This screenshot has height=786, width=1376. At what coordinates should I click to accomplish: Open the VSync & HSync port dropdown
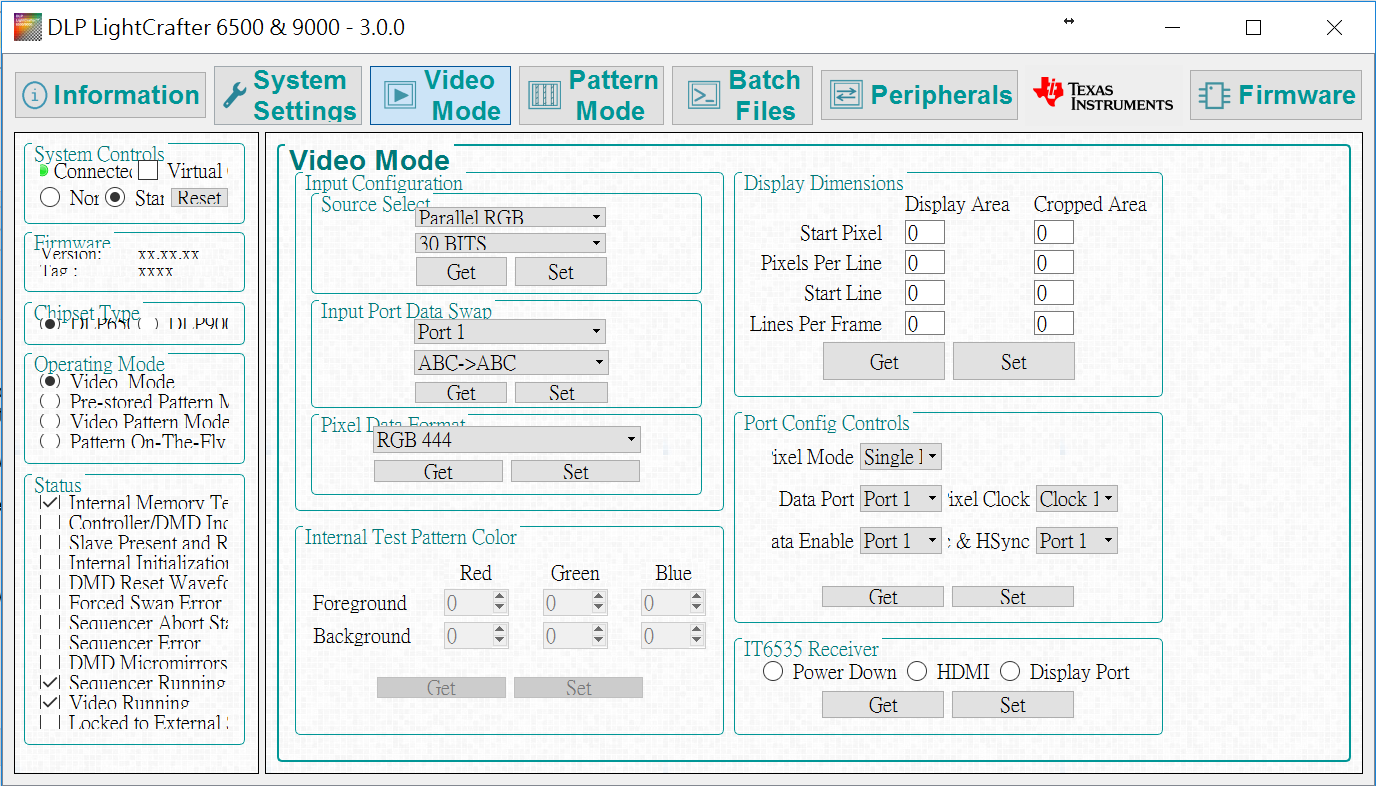coord(1077,541)
